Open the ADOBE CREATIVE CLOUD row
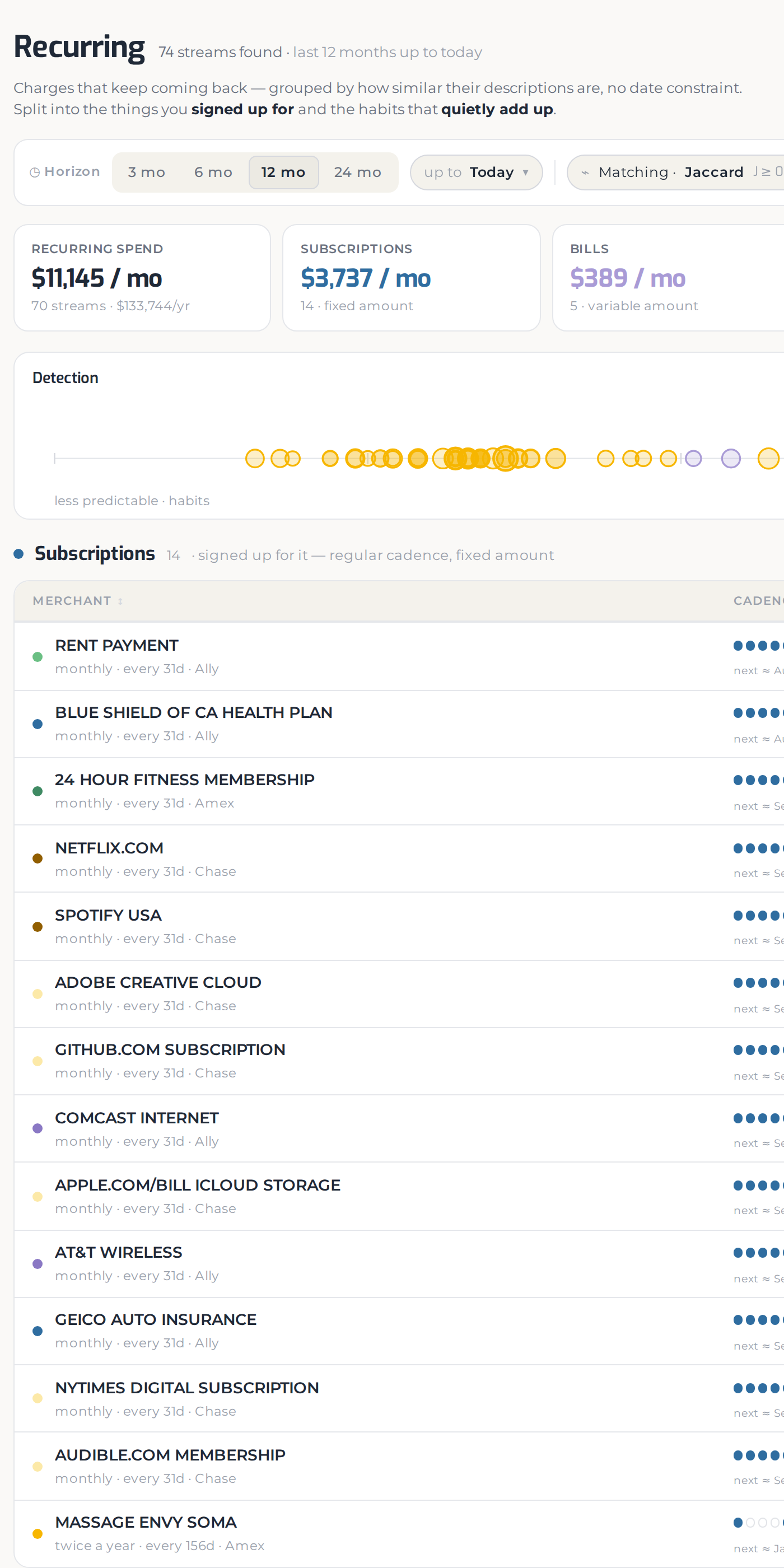 (x=399, y=994)
